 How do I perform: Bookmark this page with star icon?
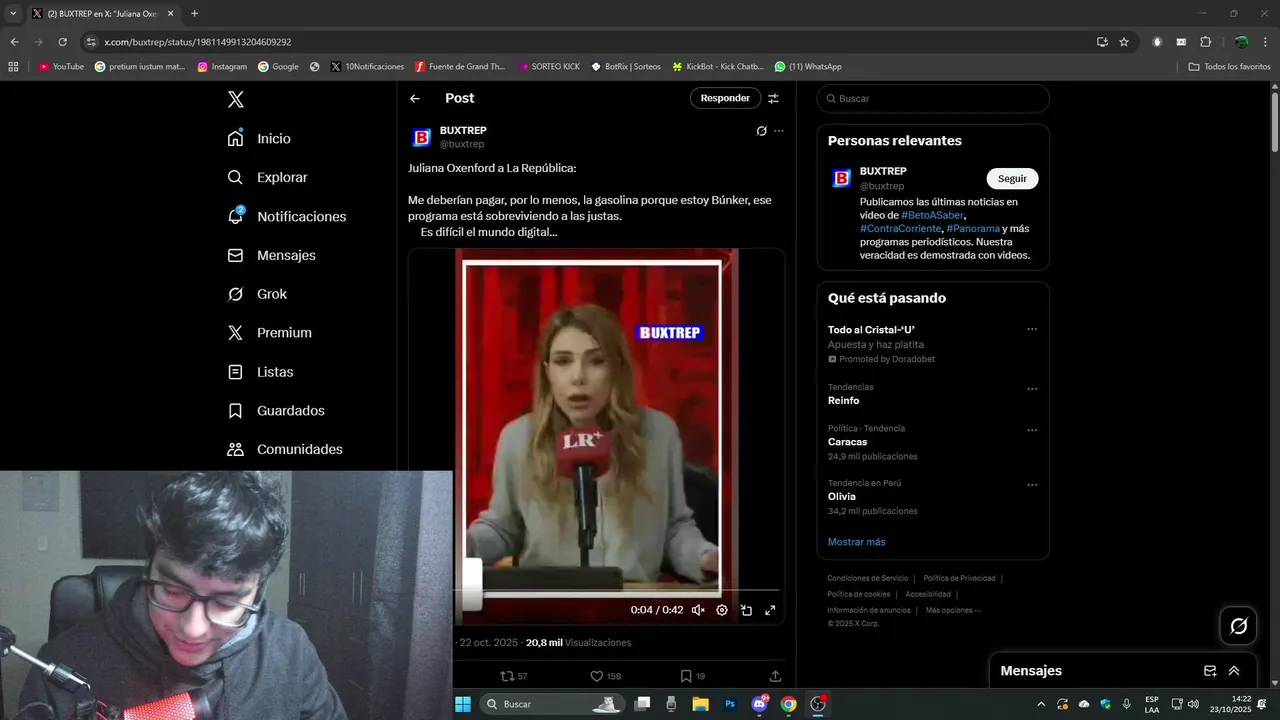(1124, 42)
